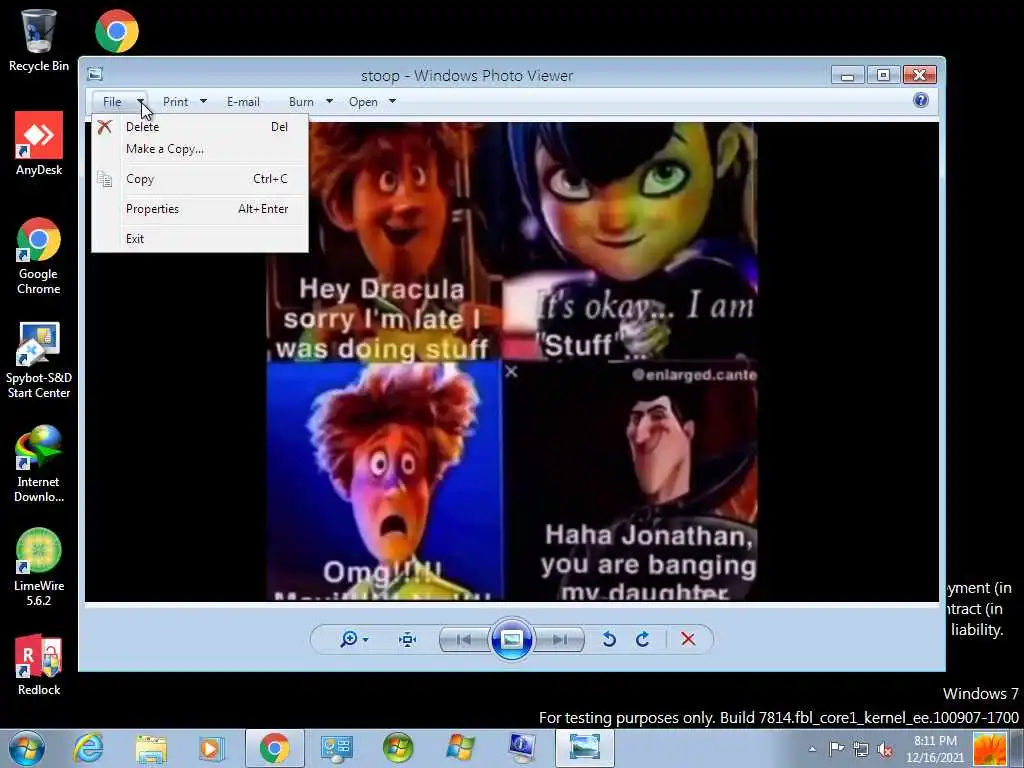1024x768 pixels.
Task: Click the Action Center flag icon
Action: pos(836,749)
